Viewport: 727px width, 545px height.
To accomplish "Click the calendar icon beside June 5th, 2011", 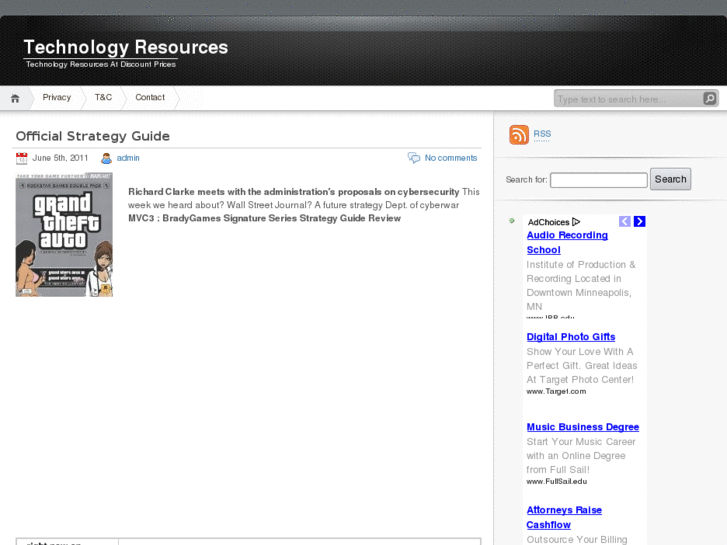I will coord(21,158).
